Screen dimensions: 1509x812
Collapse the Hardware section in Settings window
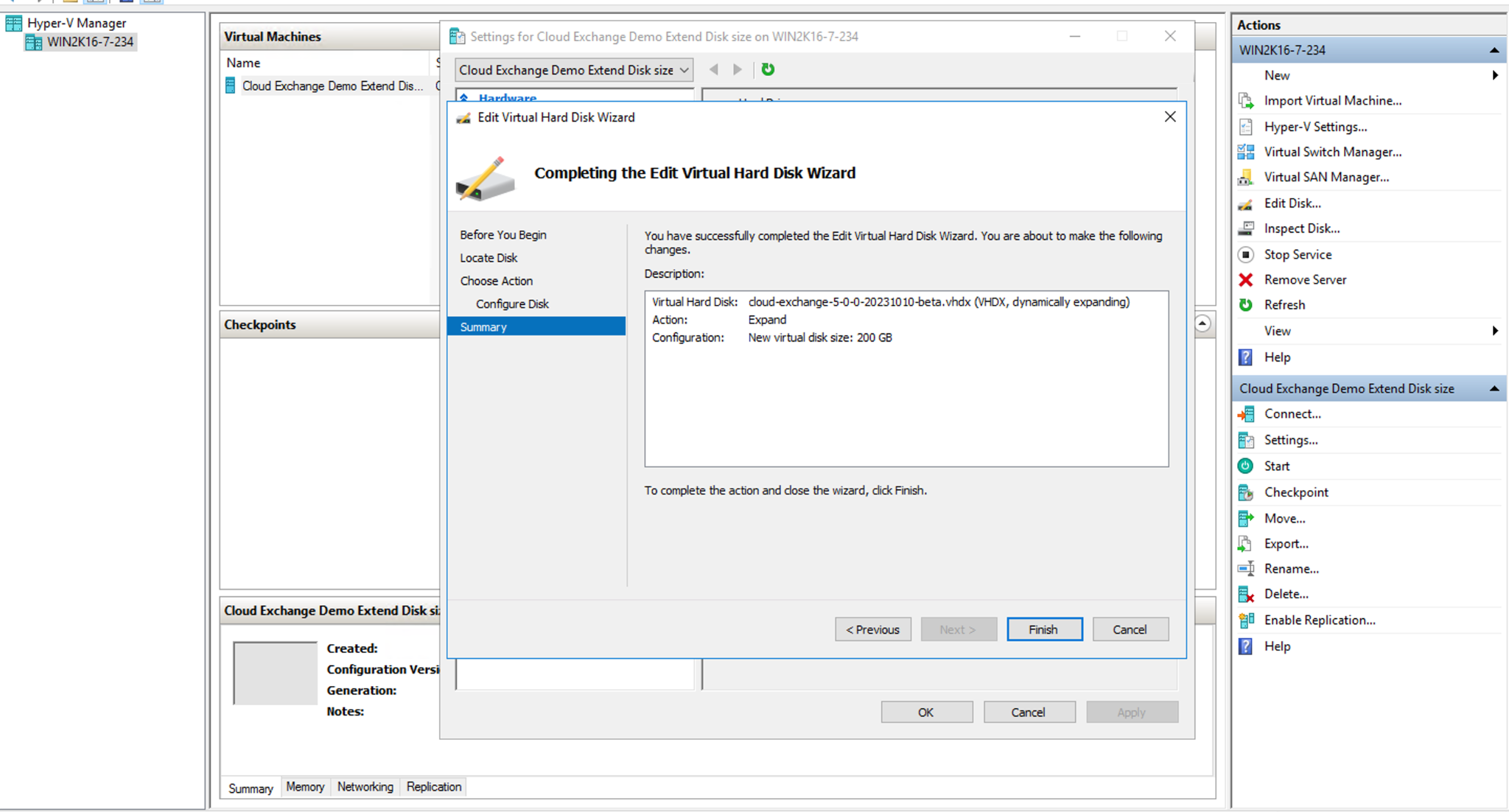[x=464, y=97]
